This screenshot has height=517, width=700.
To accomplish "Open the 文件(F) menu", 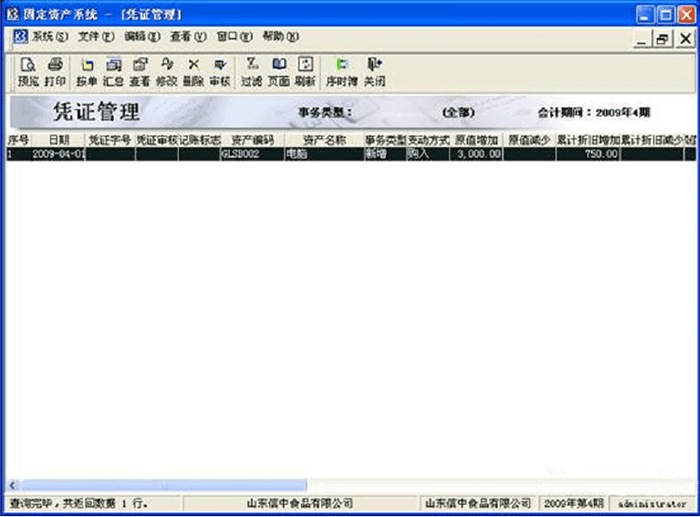I will [x=96, y=37].
